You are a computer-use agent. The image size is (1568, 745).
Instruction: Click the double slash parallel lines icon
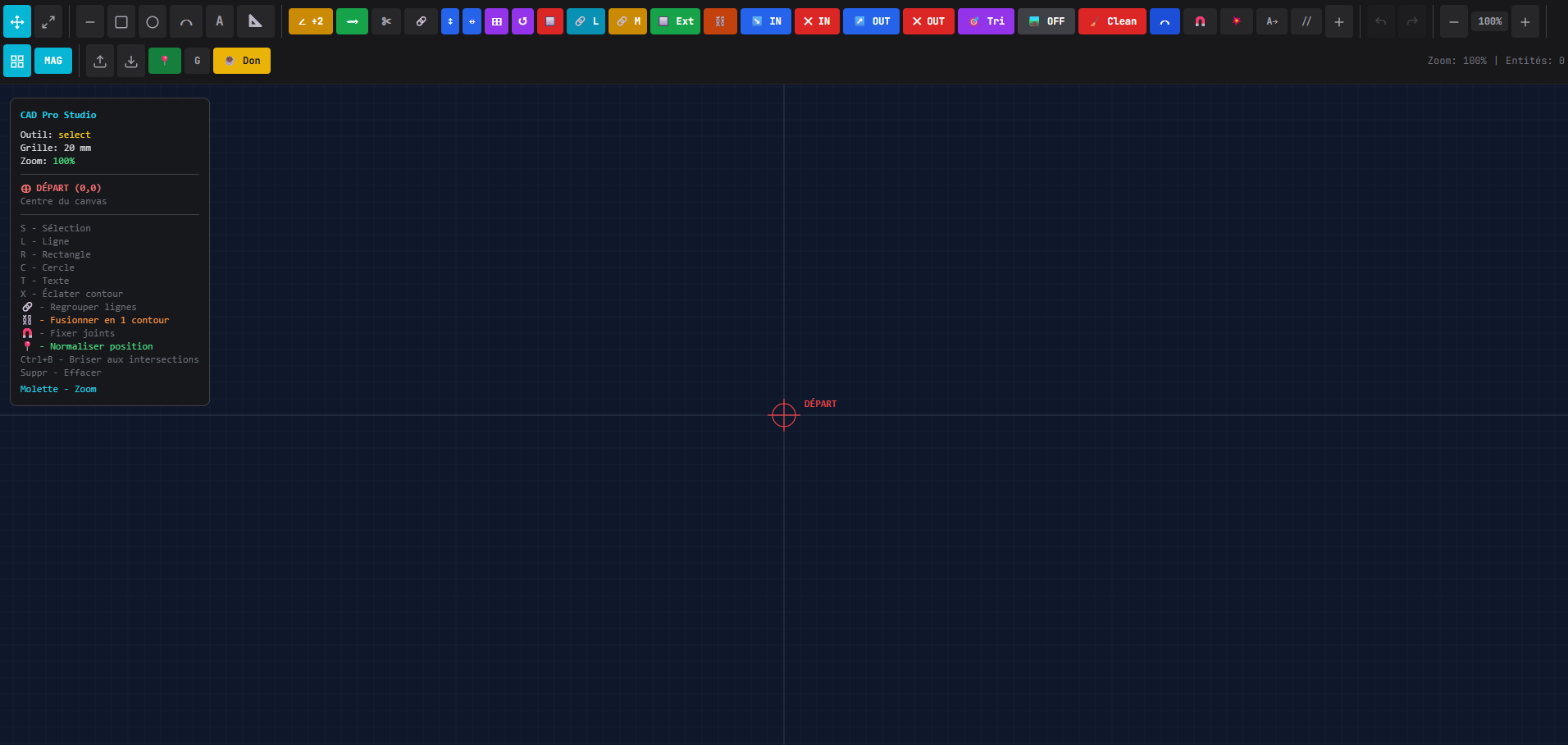(x=1306, y=21)
